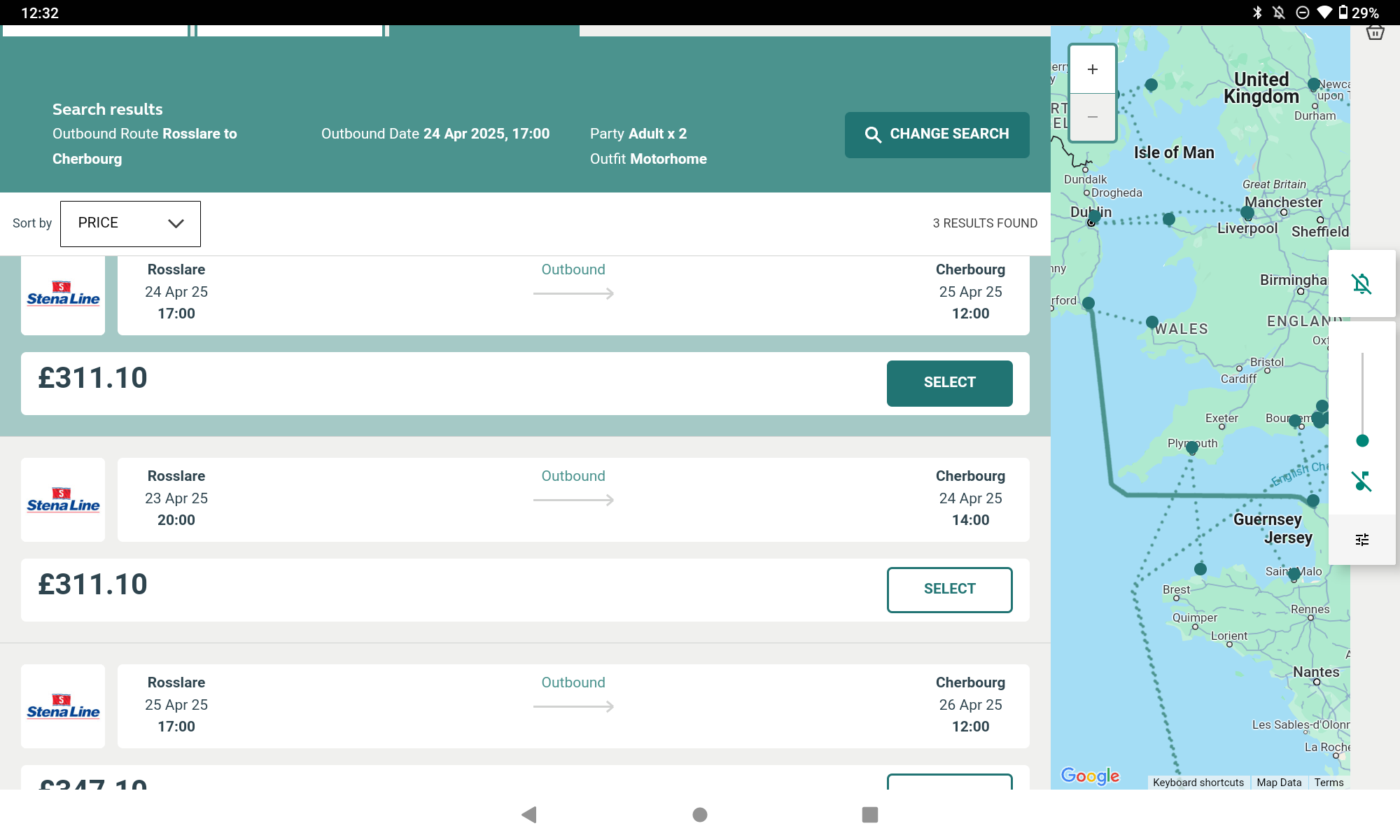Open the filter settings sliders icon

point(1361,539)
